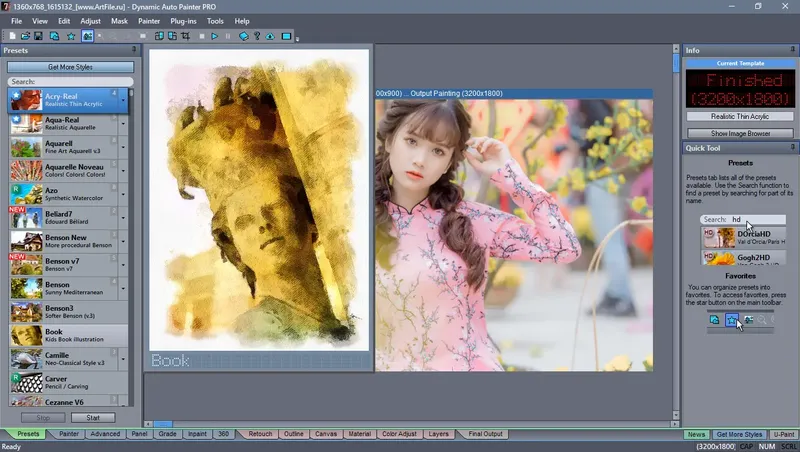
Task: Toggle the Info panel pin
Action: point(792,50)
